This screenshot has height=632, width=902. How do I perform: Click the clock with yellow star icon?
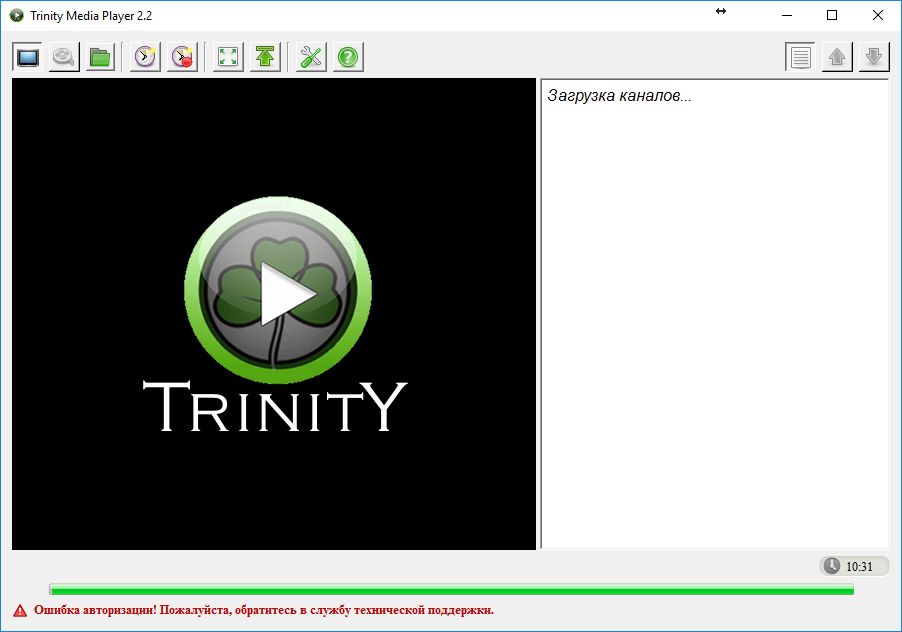146,57
